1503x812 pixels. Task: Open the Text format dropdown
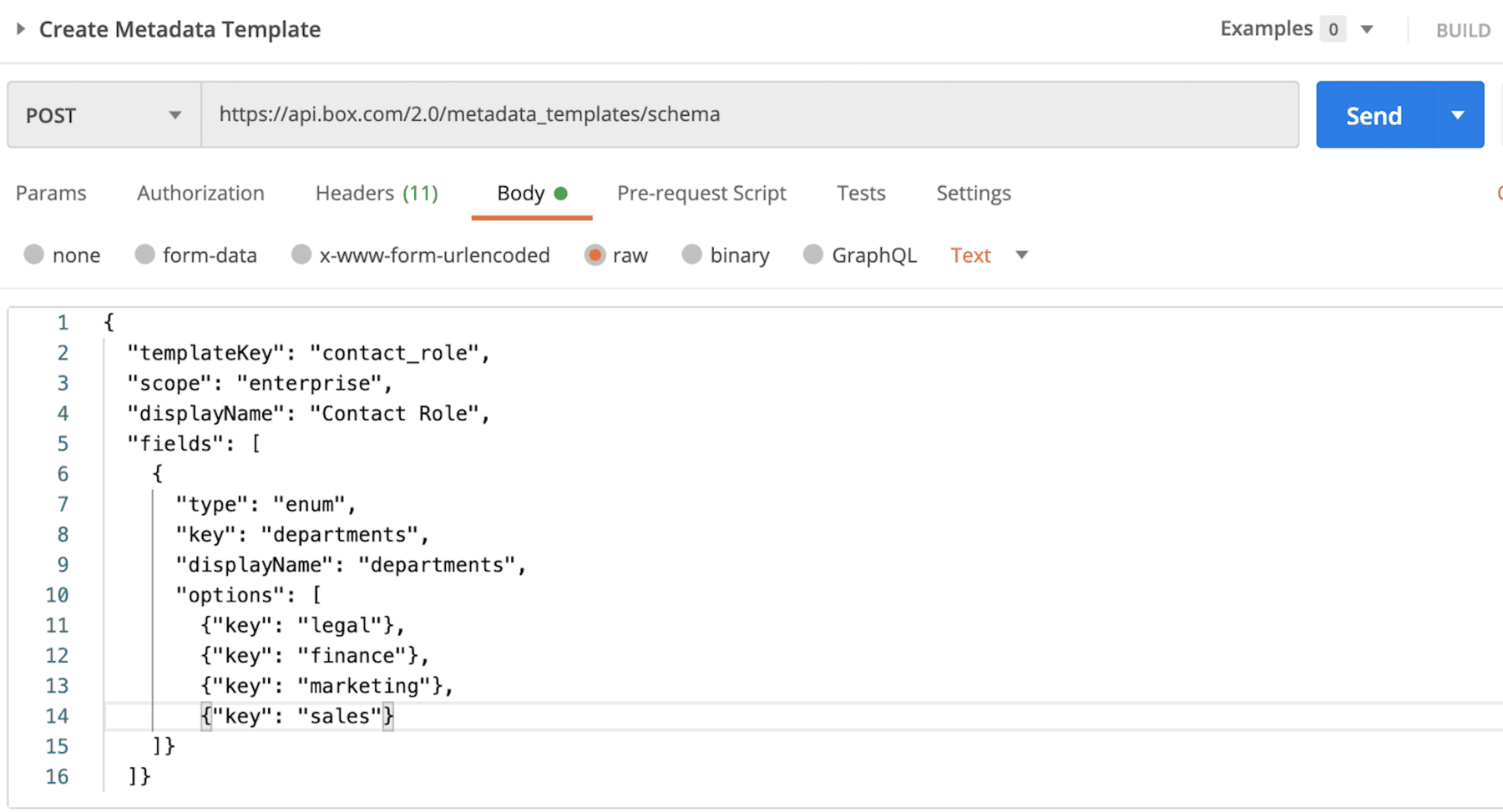pyautogui.click(x=989, y=255)
